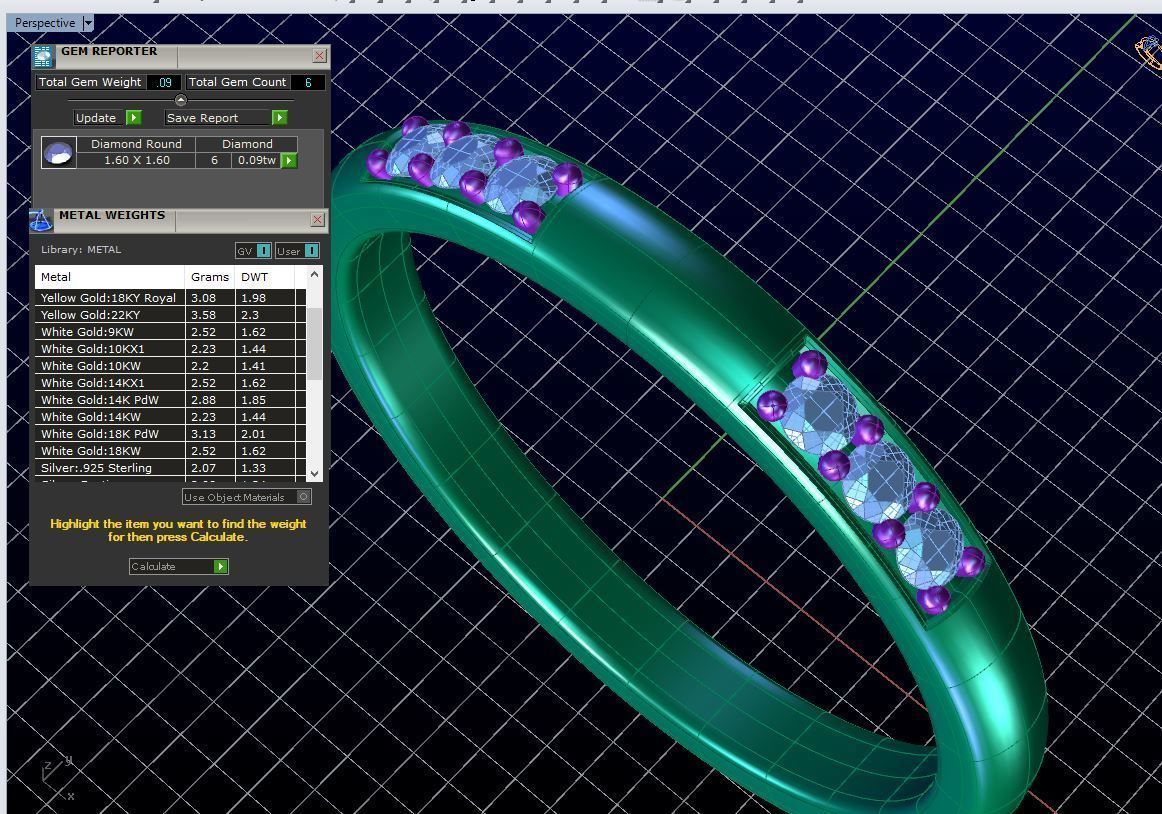Click the Total Gem Count value field

tap(308, 82)
